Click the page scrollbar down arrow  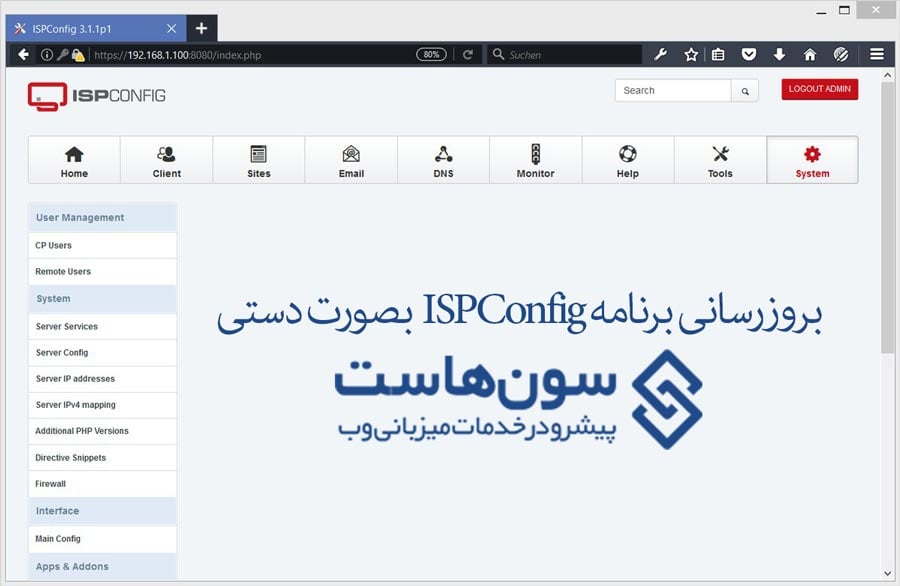pyautogui.click(x=887, y=573)
